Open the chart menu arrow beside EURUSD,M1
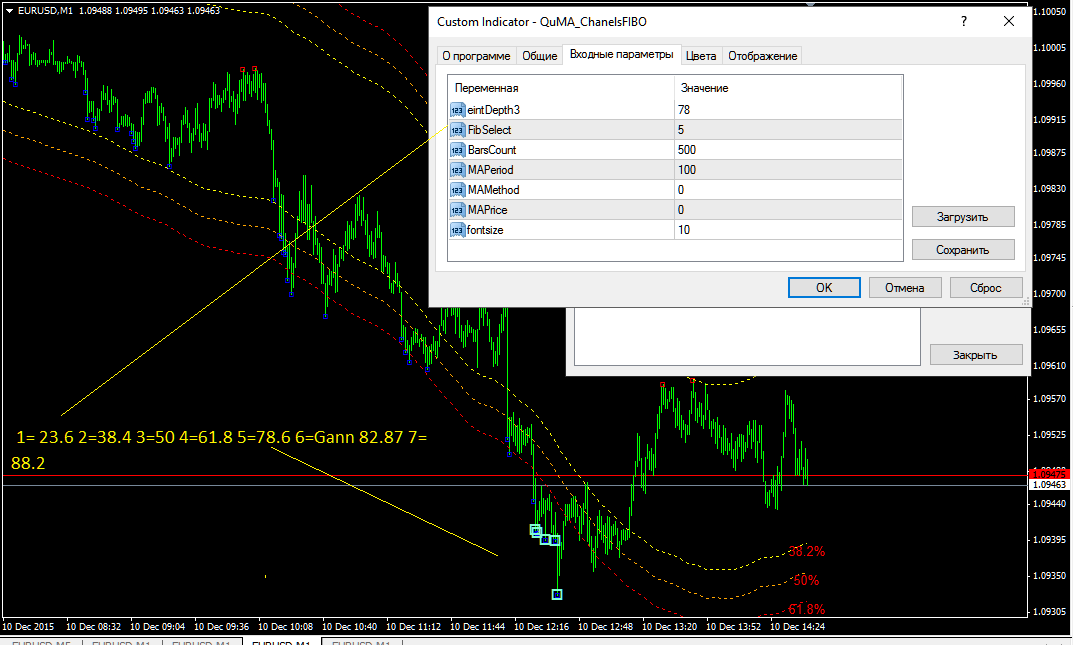This screenshot has height=645, width=1073. pyautogui.click(x=9, y=10)
